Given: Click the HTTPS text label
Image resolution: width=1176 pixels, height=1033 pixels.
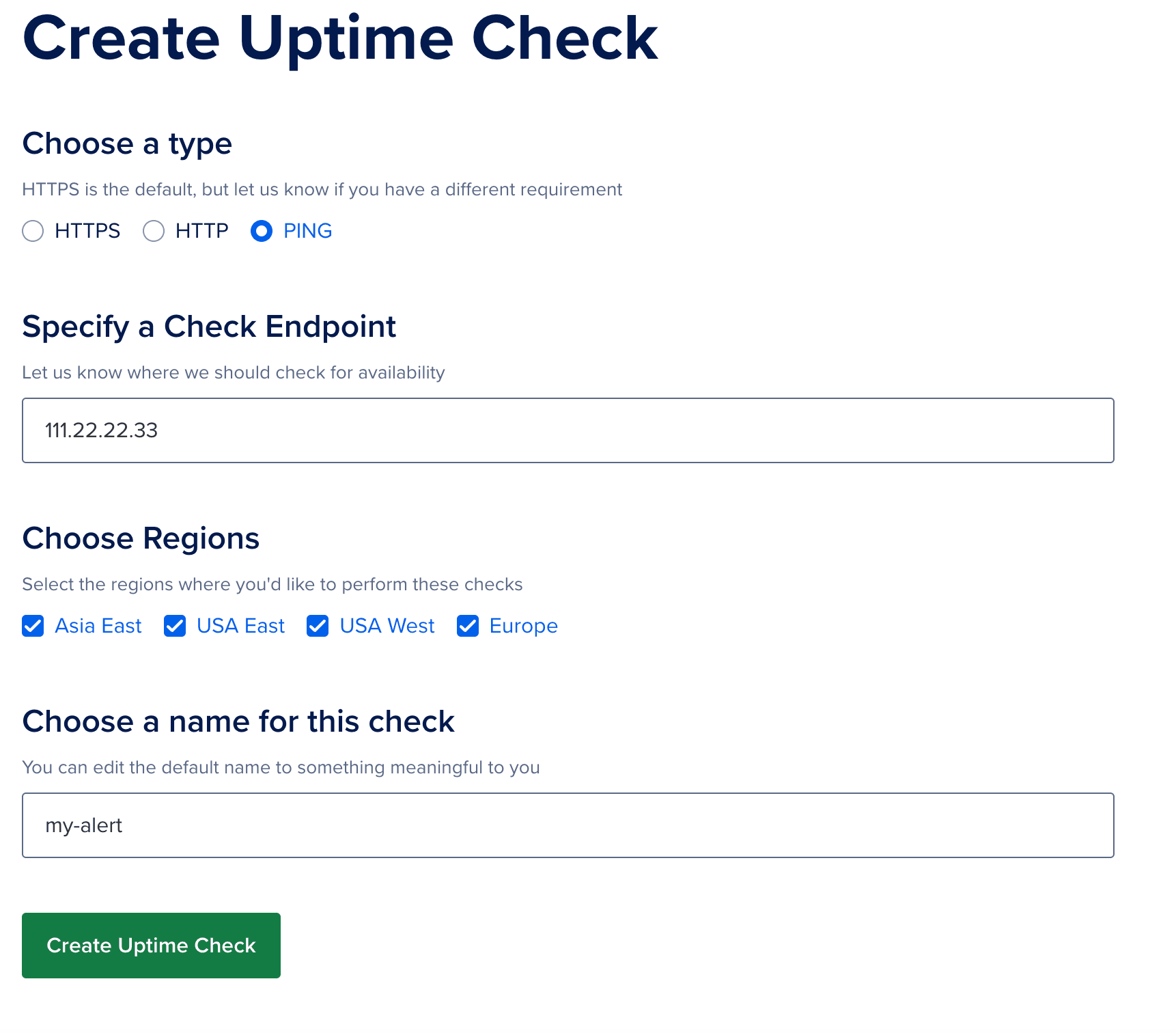Looking at the screenshot, I should pyautogui.click(x=87, y=231).
